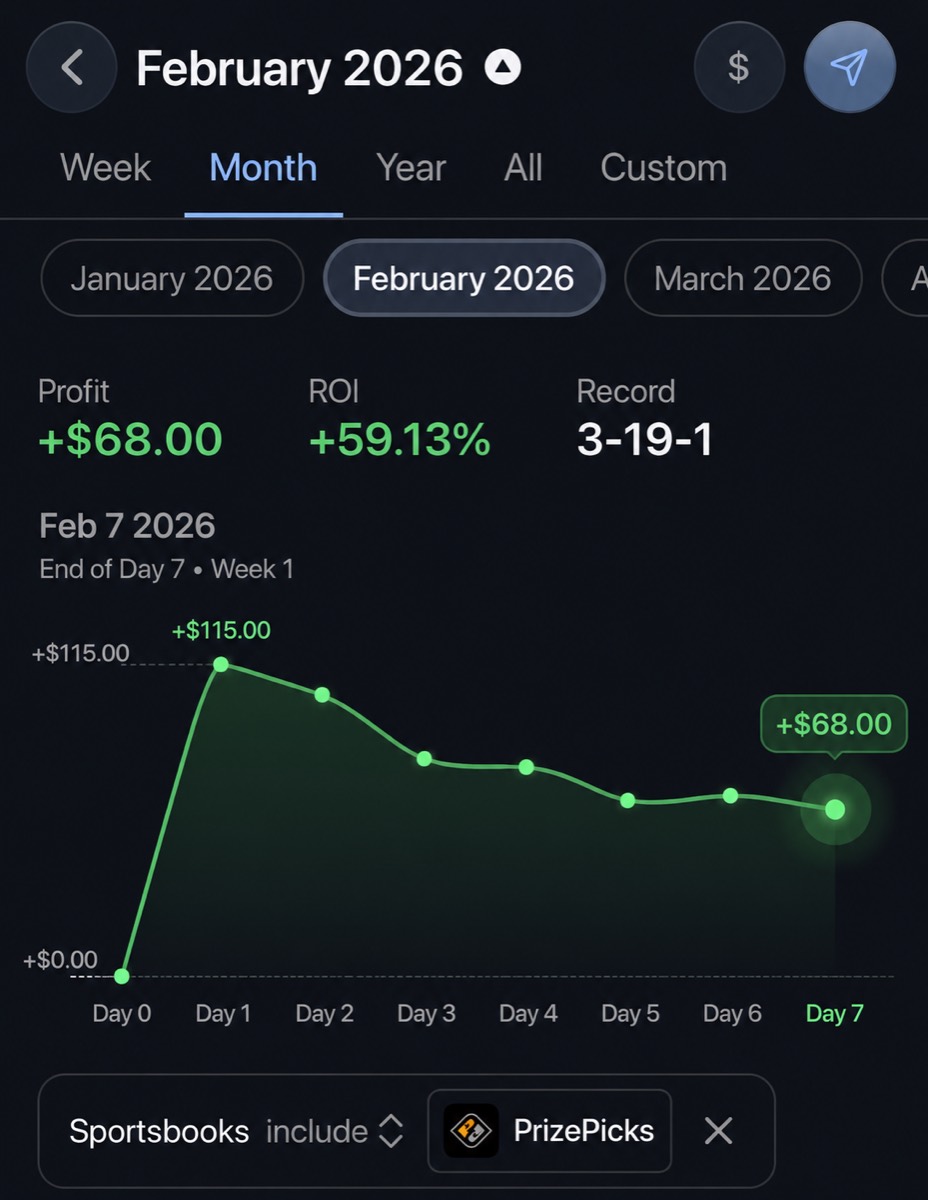Select the Year tab
Screen dimensions: 928x1200
[411, 168]
